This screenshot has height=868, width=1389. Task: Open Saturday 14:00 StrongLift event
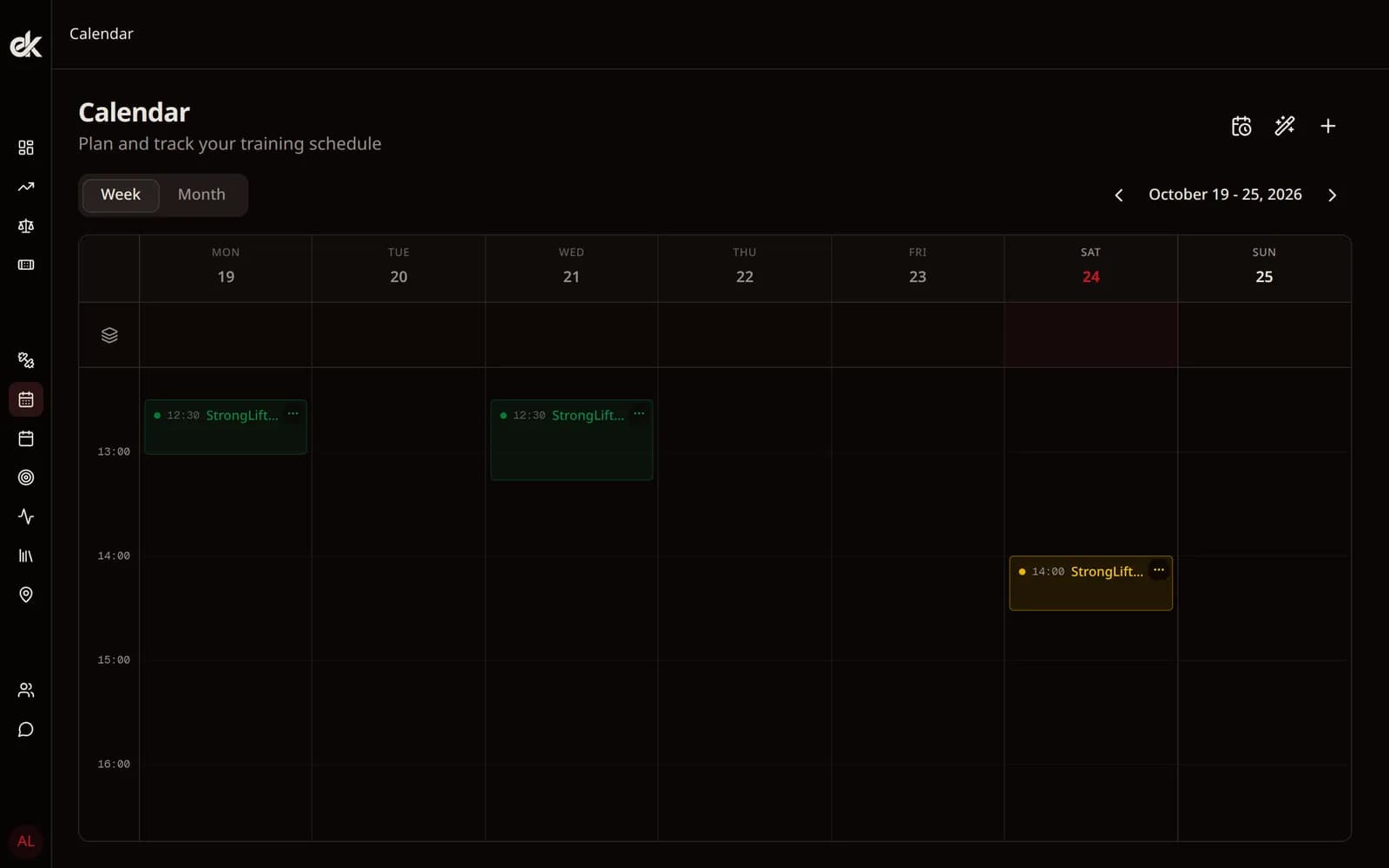coord(1090,583)
